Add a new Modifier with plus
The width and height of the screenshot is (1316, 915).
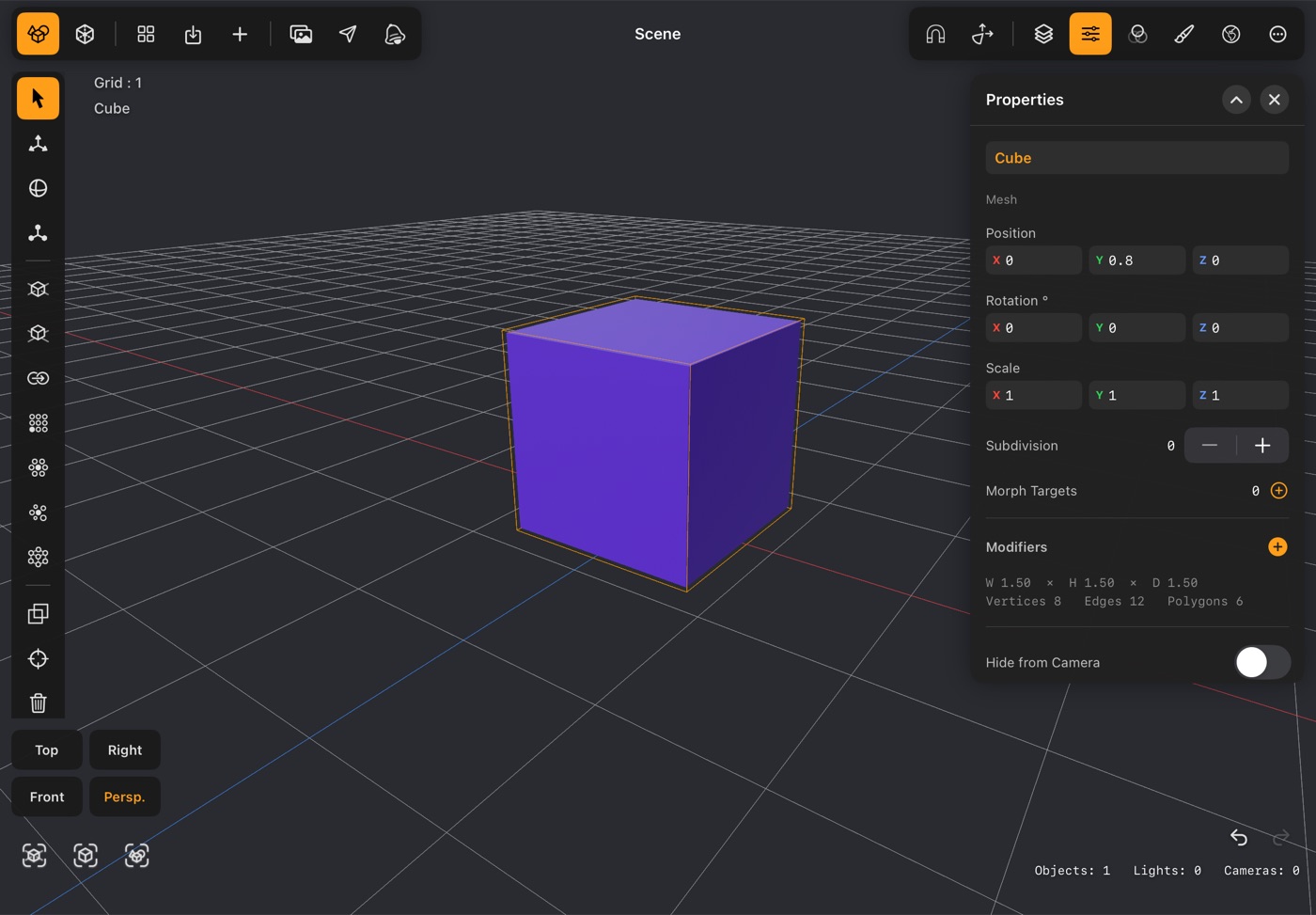(1277, 546)
